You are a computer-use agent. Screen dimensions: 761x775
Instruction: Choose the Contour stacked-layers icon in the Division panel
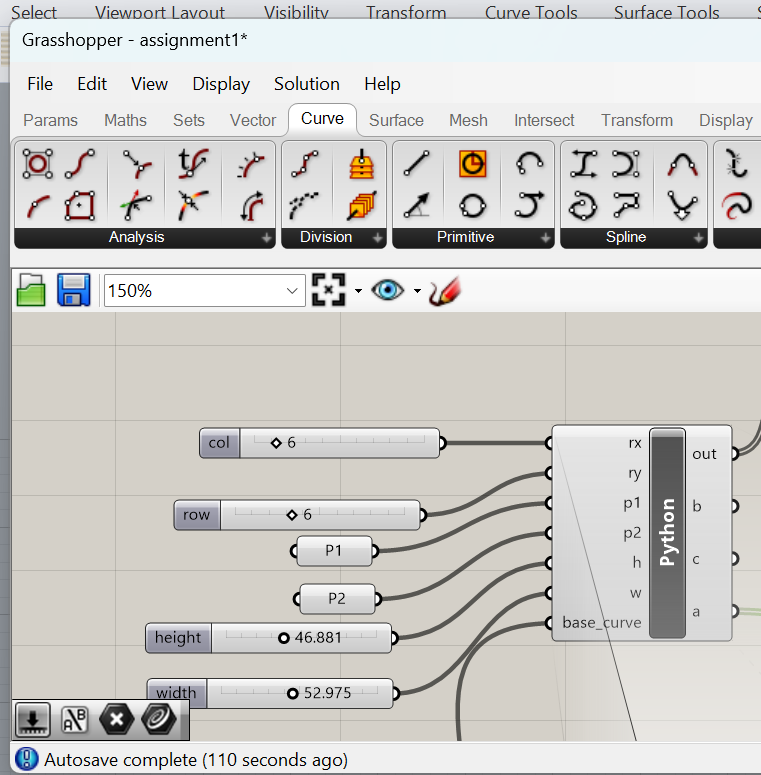[362, 164]
